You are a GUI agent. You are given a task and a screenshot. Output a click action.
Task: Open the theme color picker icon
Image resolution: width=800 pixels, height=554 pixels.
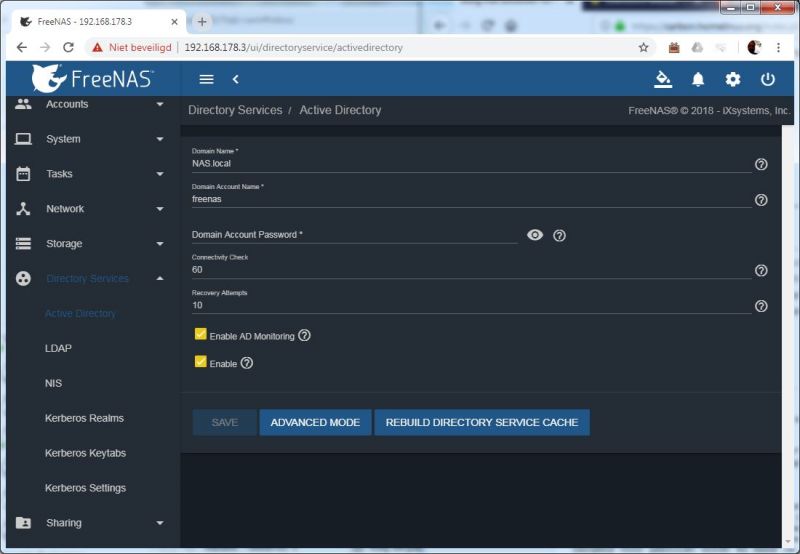[x=663, y=79]
